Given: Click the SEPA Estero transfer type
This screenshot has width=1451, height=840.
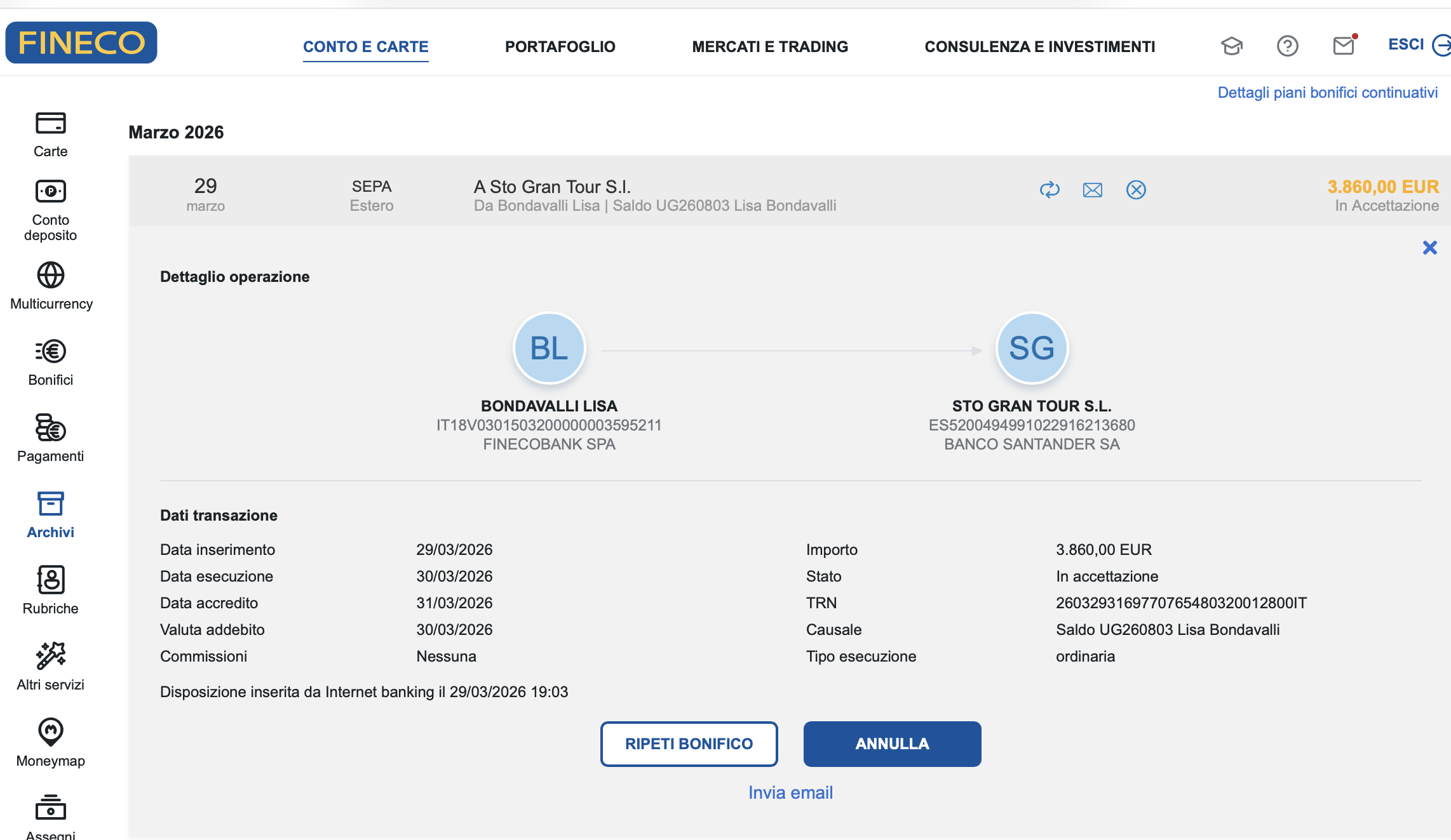Looking at the screenshot, I should 372,196.
